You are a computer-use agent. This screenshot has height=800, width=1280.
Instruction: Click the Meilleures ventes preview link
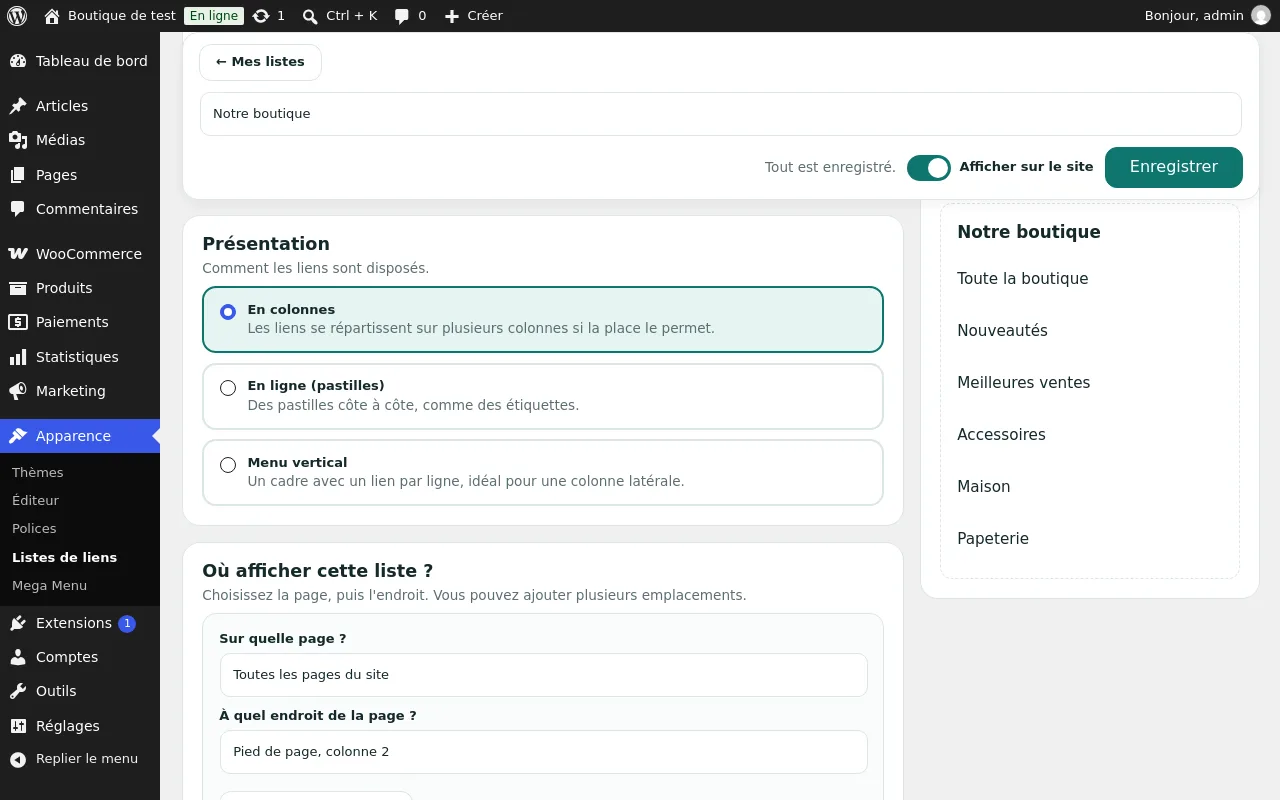click(1024, 383)
